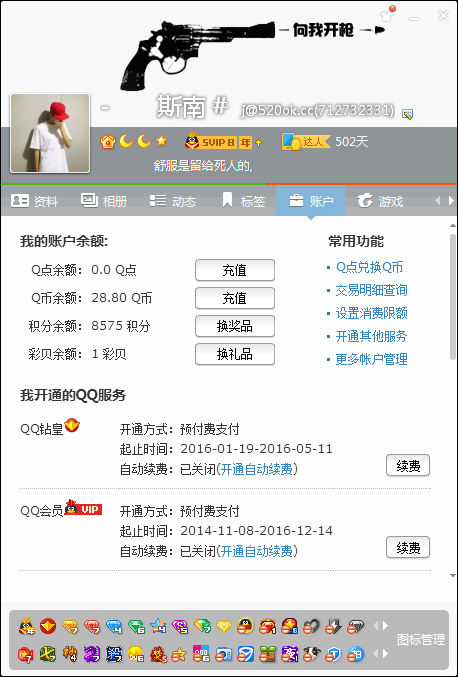Switch to the 资料 tab
Image resolution: width=458 pixels, height=677 pixels.
(x=35, y=201)
